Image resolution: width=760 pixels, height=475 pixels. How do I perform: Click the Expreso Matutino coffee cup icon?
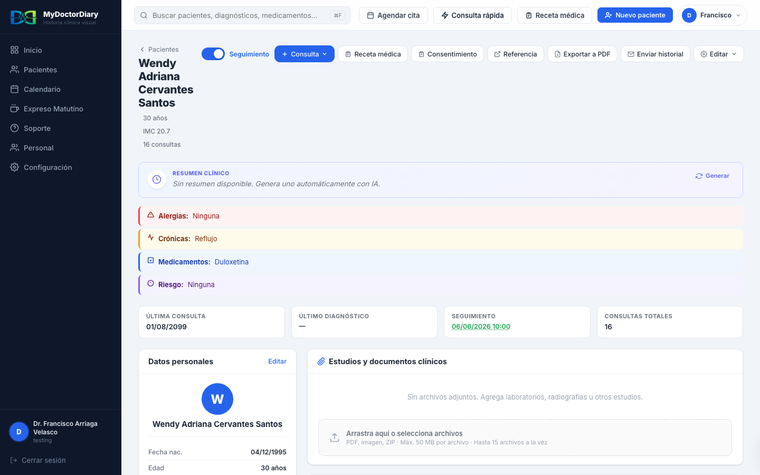click(x=15, y=109)
